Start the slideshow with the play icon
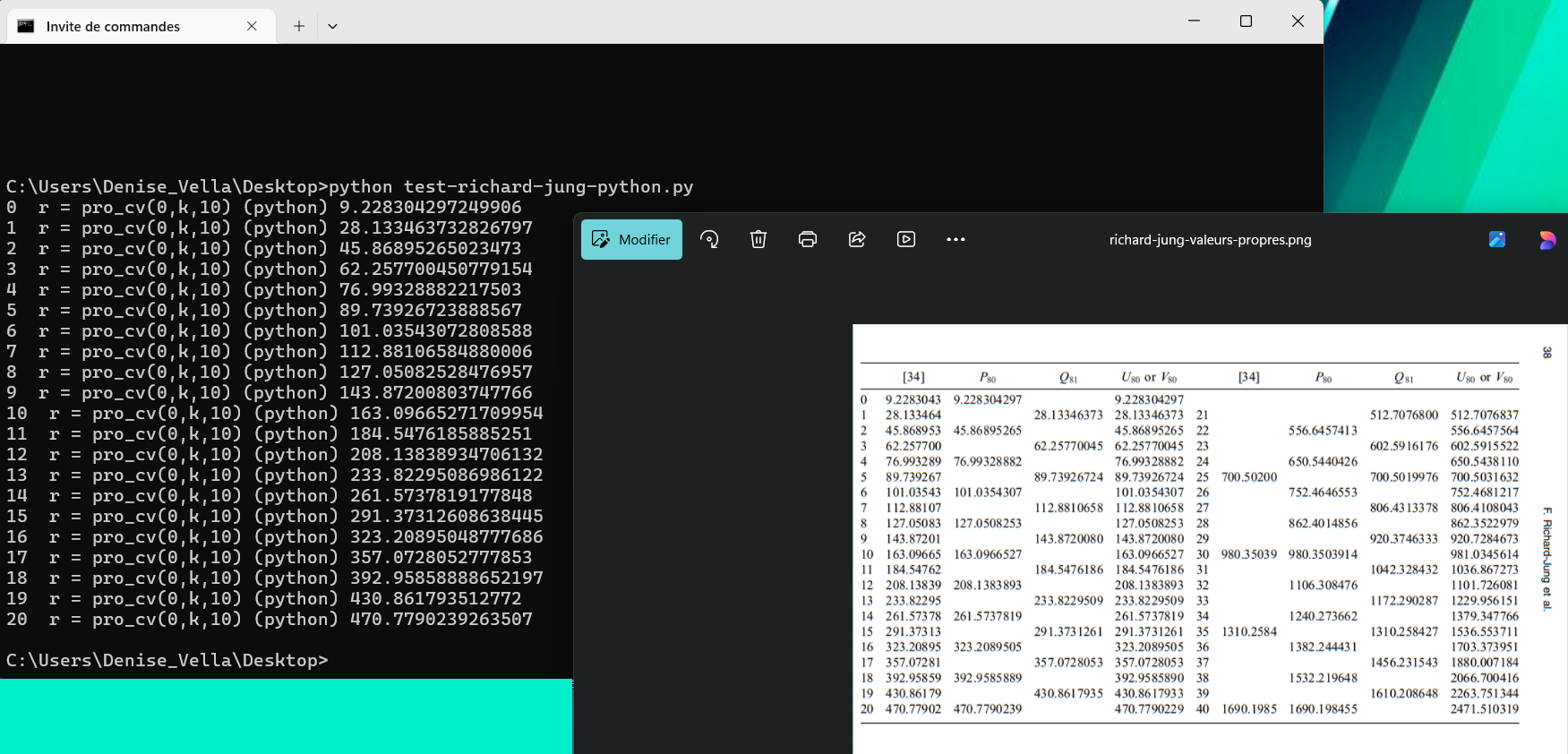1568x754 pixels. 906,239
